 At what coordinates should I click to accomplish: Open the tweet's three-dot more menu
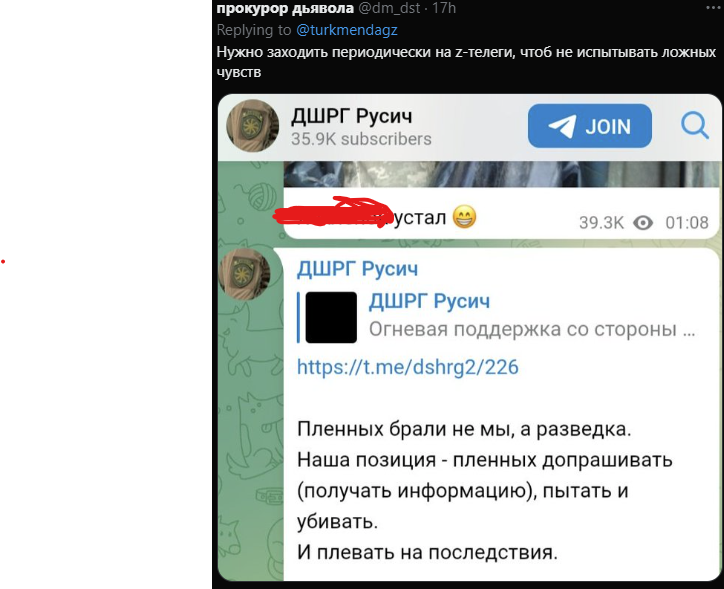713,7
